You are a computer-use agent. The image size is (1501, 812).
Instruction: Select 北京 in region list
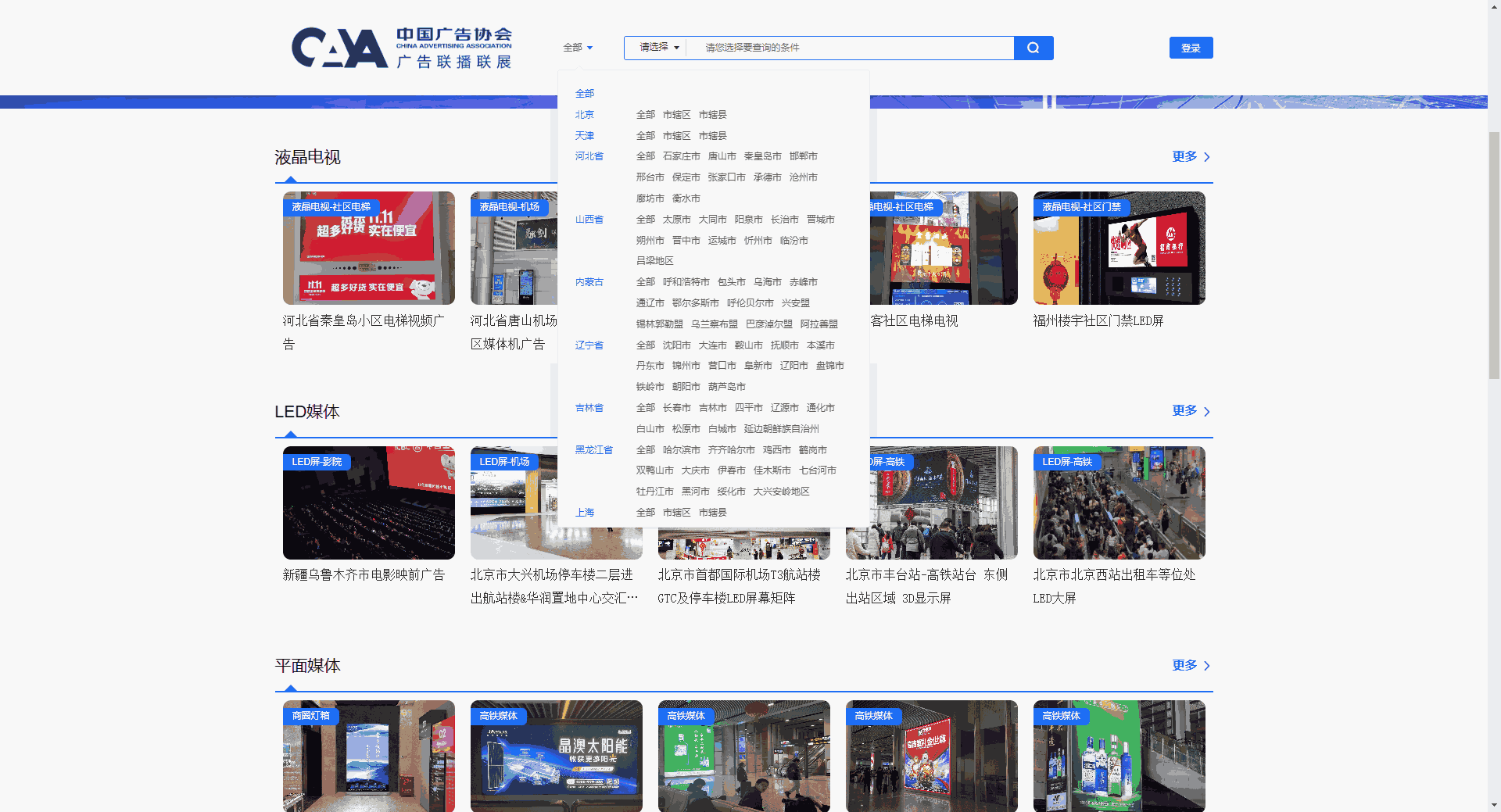pos(584,115)
